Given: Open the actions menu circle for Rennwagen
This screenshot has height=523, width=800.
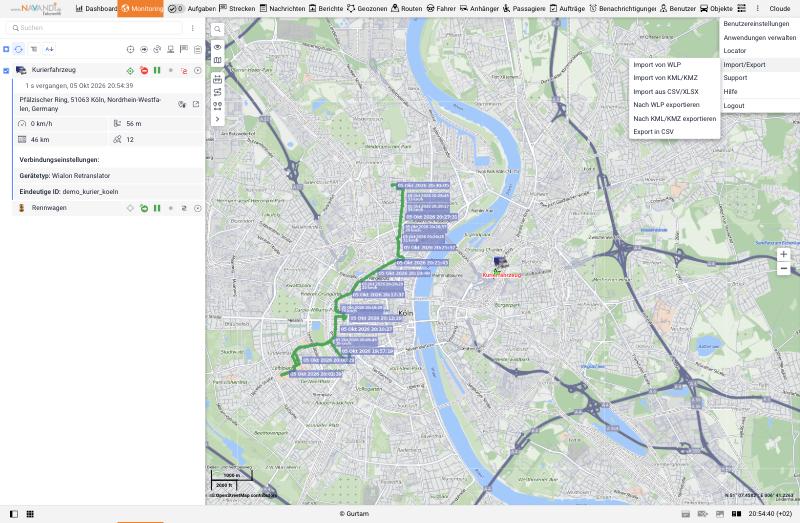Looking at the screenshot, I should [x=197, y=208].
